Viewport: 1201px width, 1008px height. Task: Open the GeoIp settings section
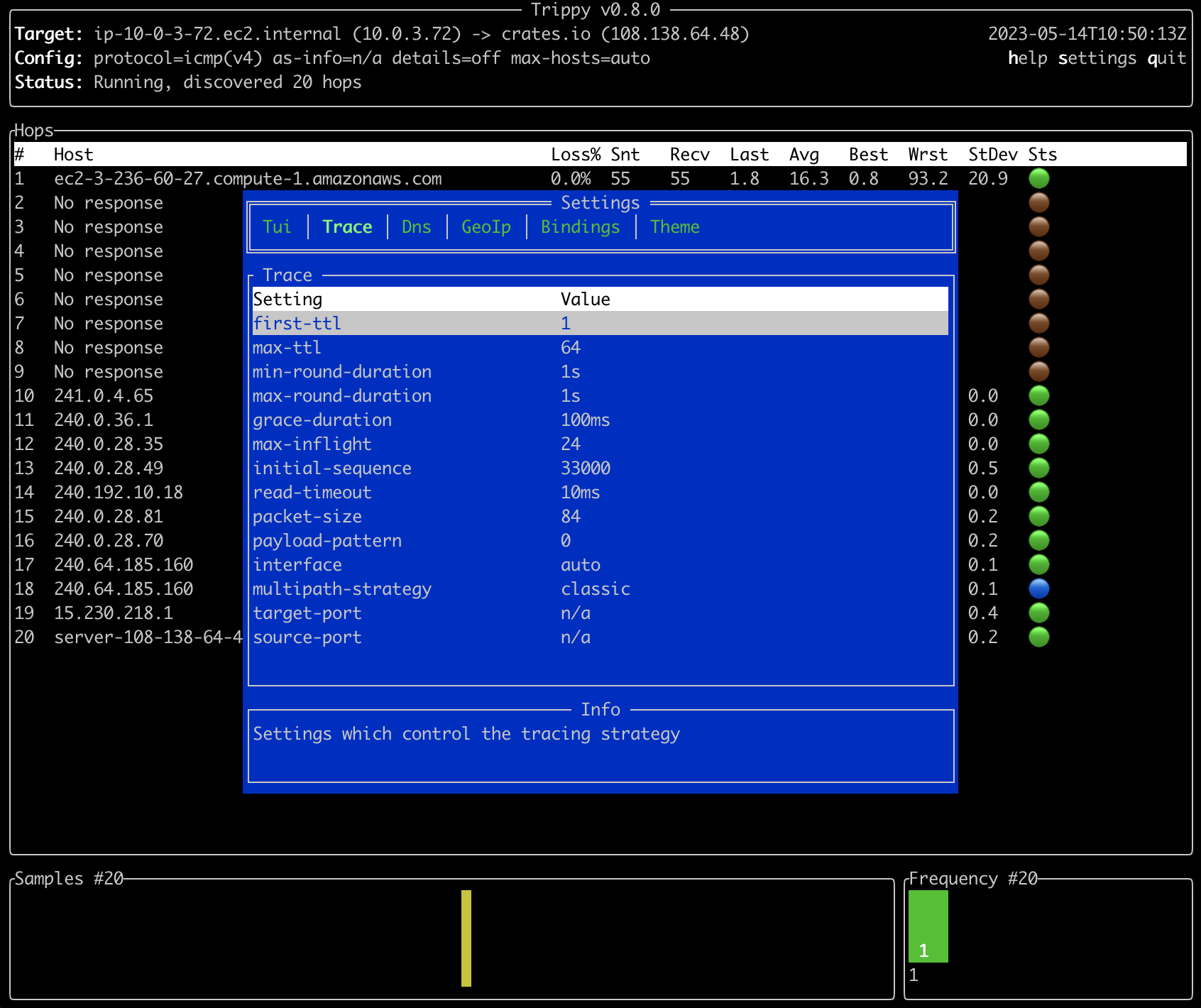[486, 226]
